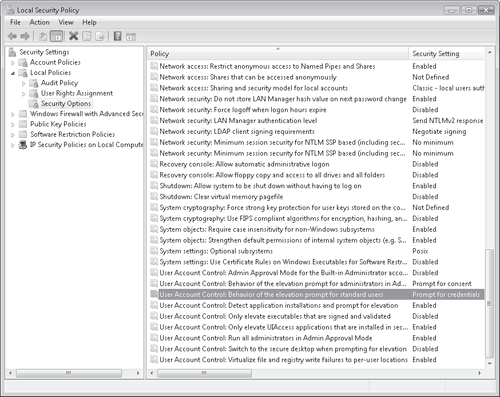This screenshot has width=500, height=397.
Task: Click the policy list horizontal scrollbar right arrow
Action: click(480, 373)
